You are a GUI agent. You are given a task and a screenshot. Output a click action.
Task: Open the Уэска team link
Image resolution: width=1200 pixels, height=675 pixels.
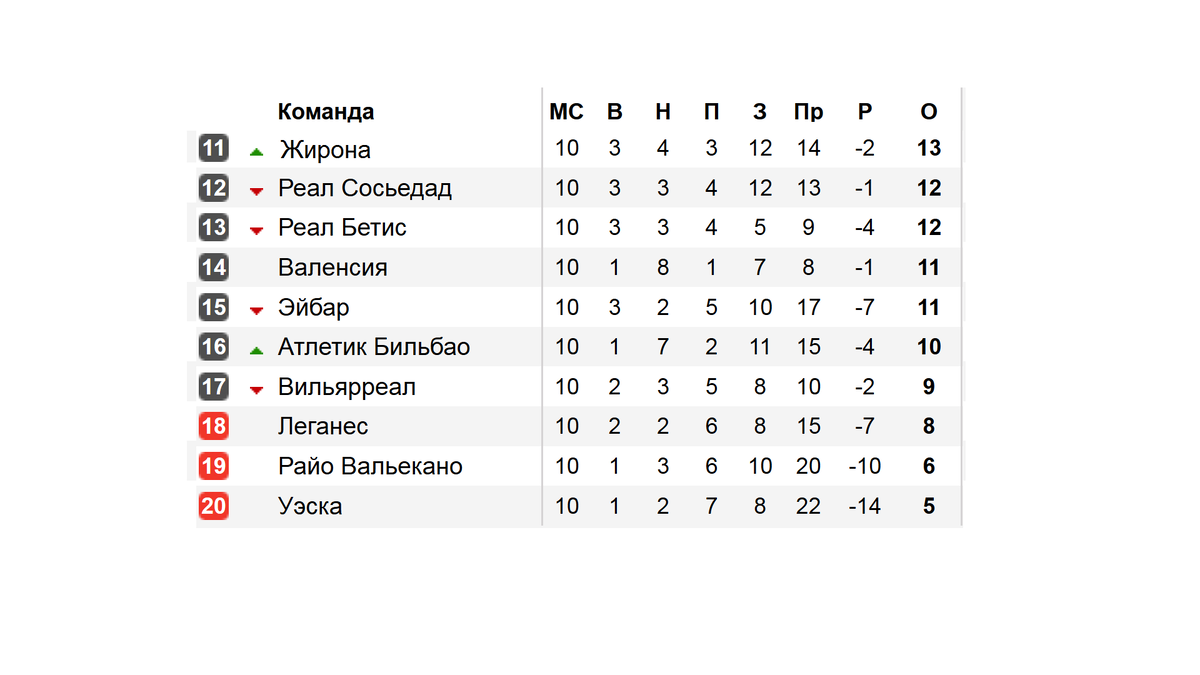pos(310,506)
